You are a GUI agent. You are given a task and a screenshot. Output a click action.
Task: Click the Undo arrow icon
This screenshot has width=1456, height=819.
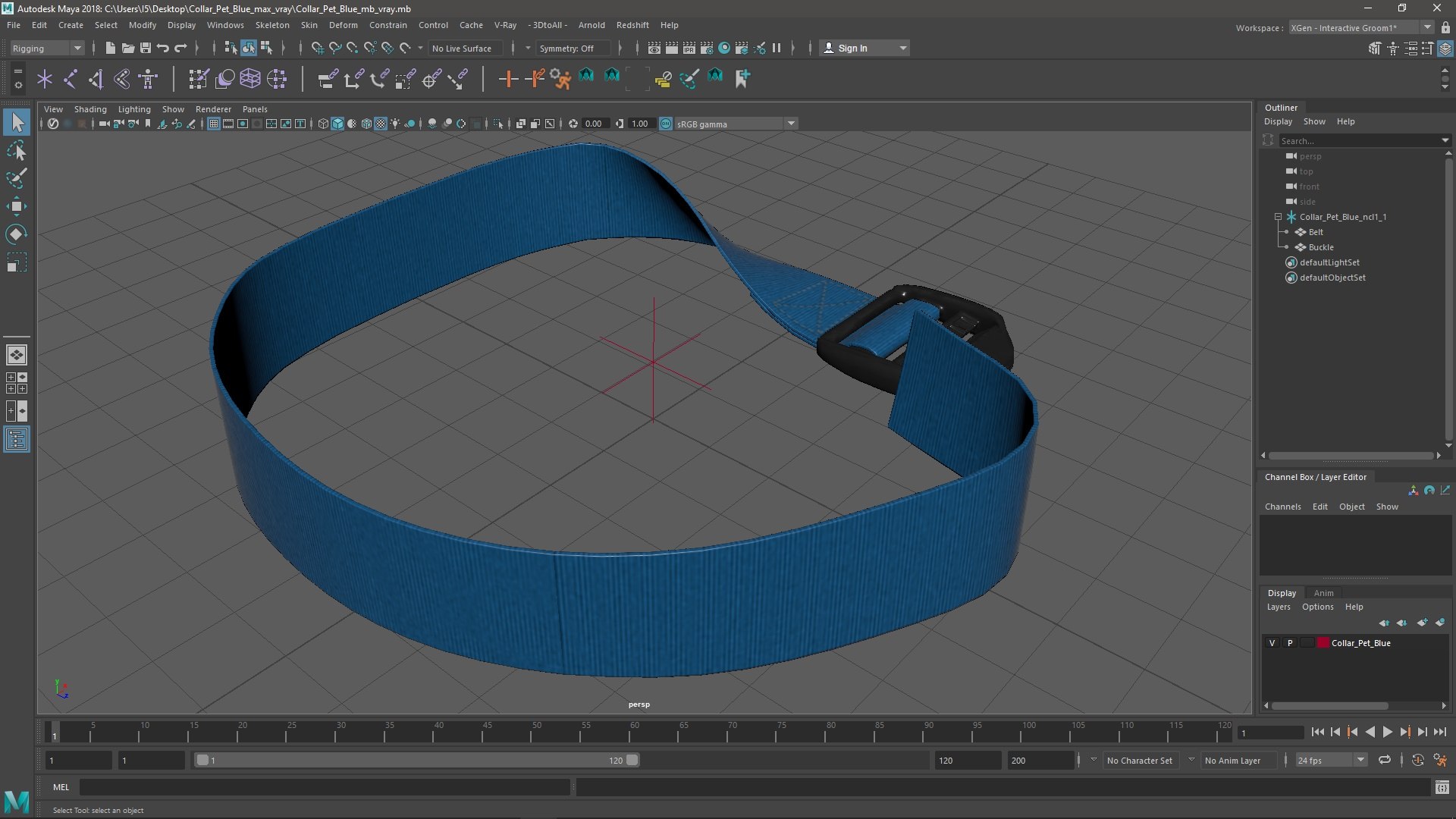tap(162, 48)
